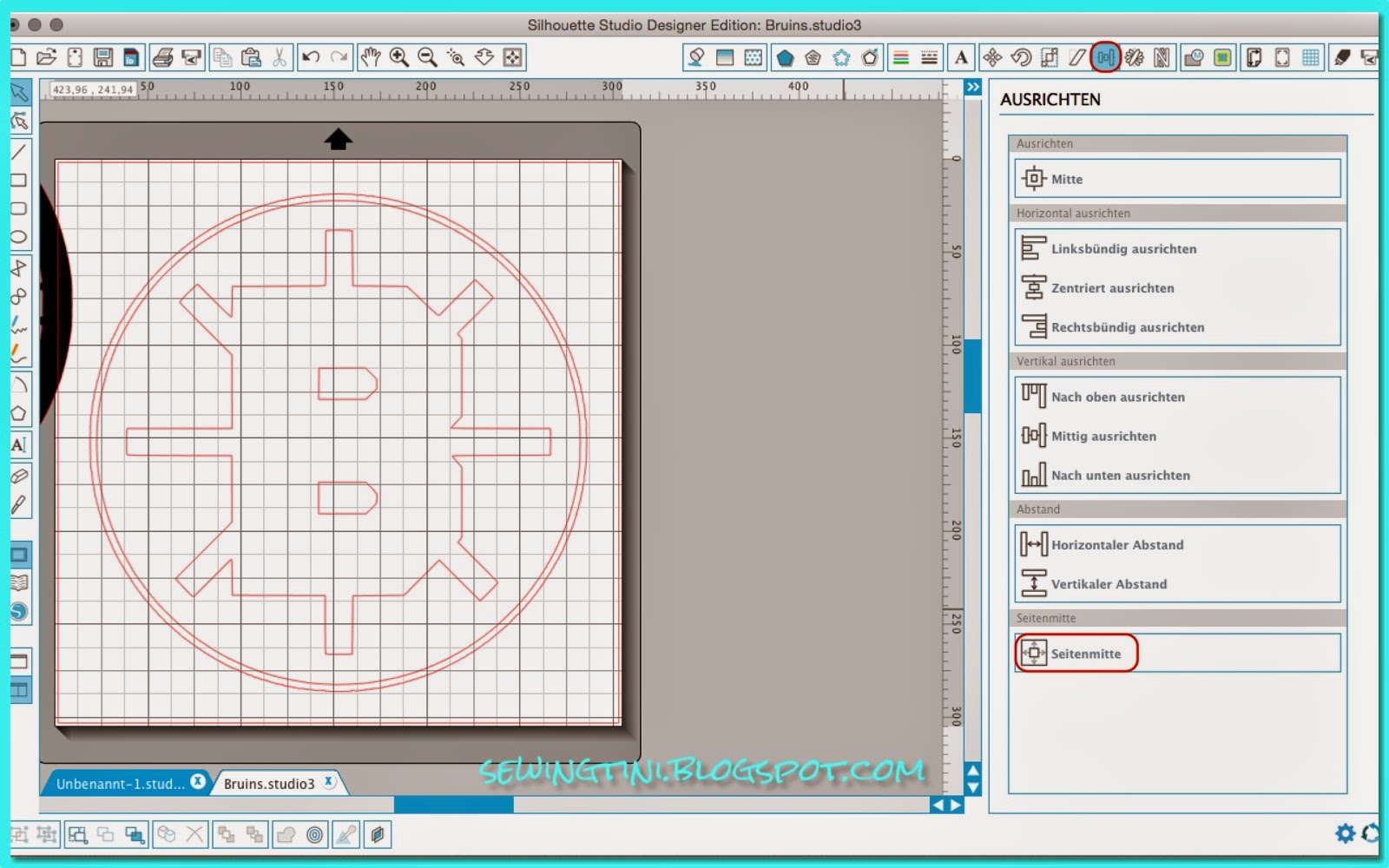Open the Replicate window icon

pyautogui.click(x=1135, y=58)
